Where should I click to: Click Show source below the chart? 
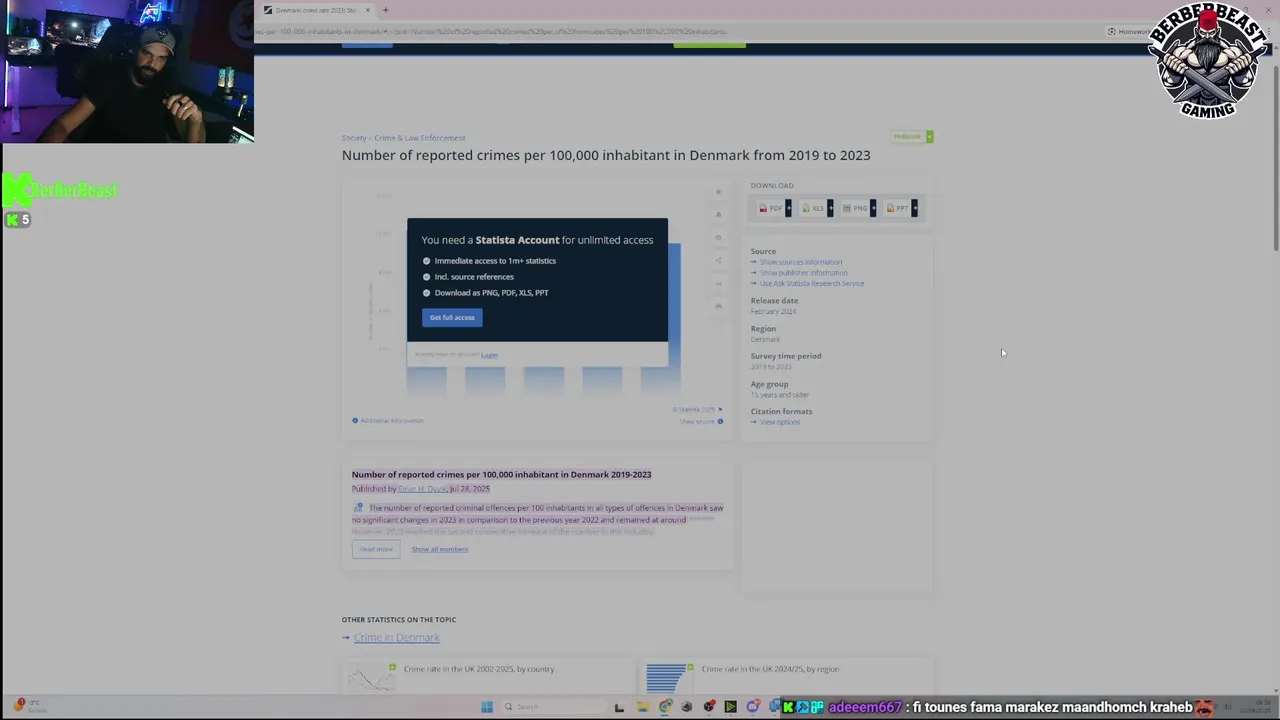(701, 422)
